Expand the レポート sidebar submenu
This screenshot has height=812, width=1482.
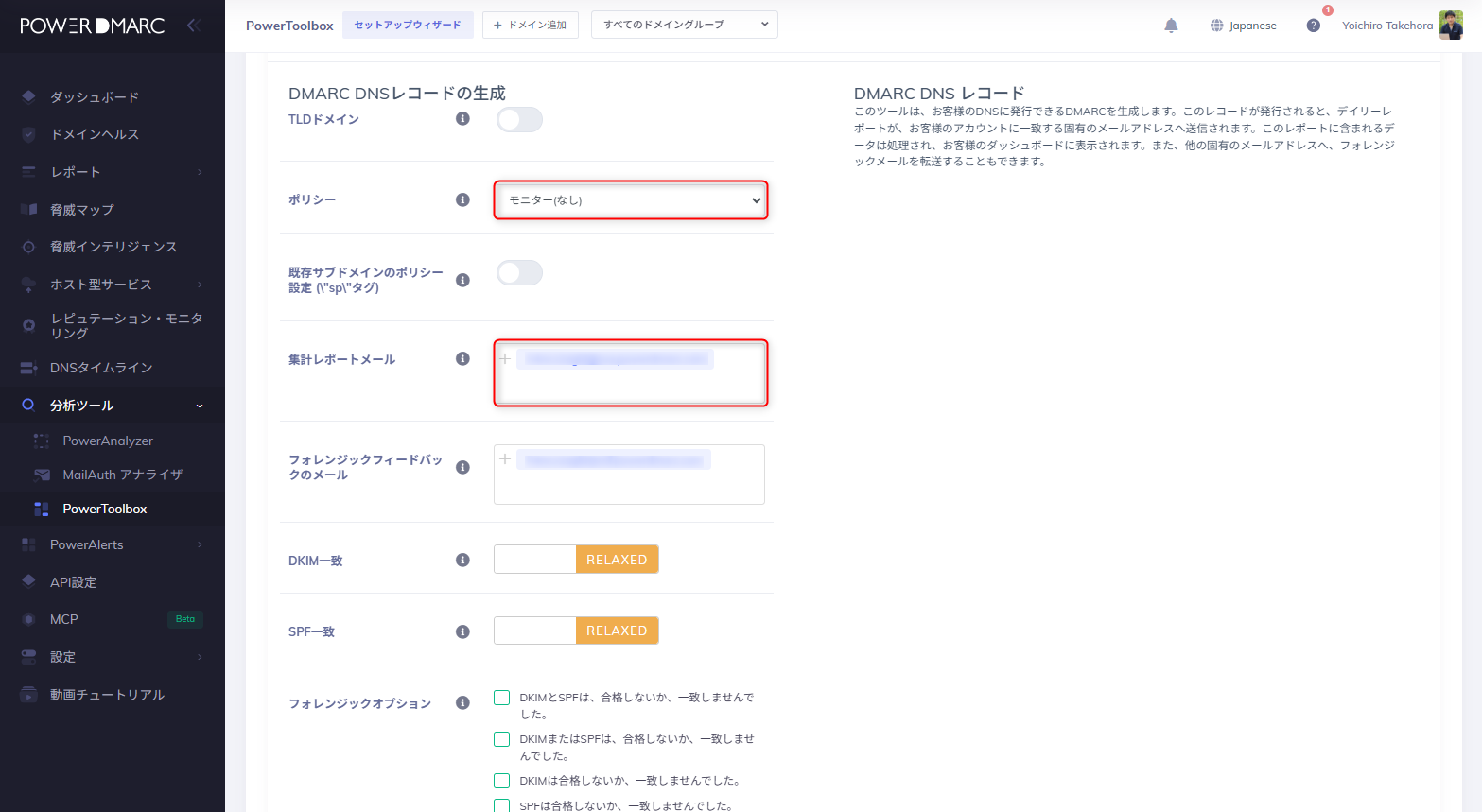coord(200,172)
